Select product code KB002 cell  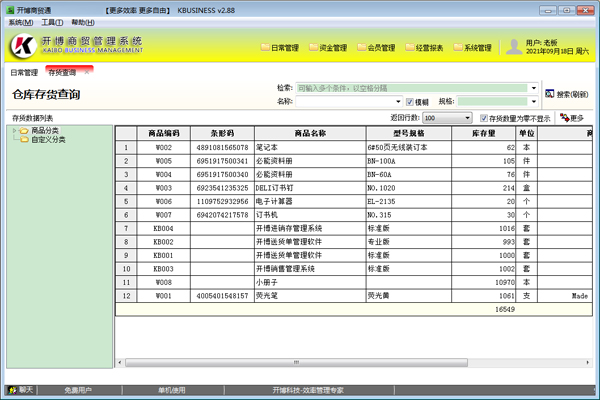[x=164, y=242]
